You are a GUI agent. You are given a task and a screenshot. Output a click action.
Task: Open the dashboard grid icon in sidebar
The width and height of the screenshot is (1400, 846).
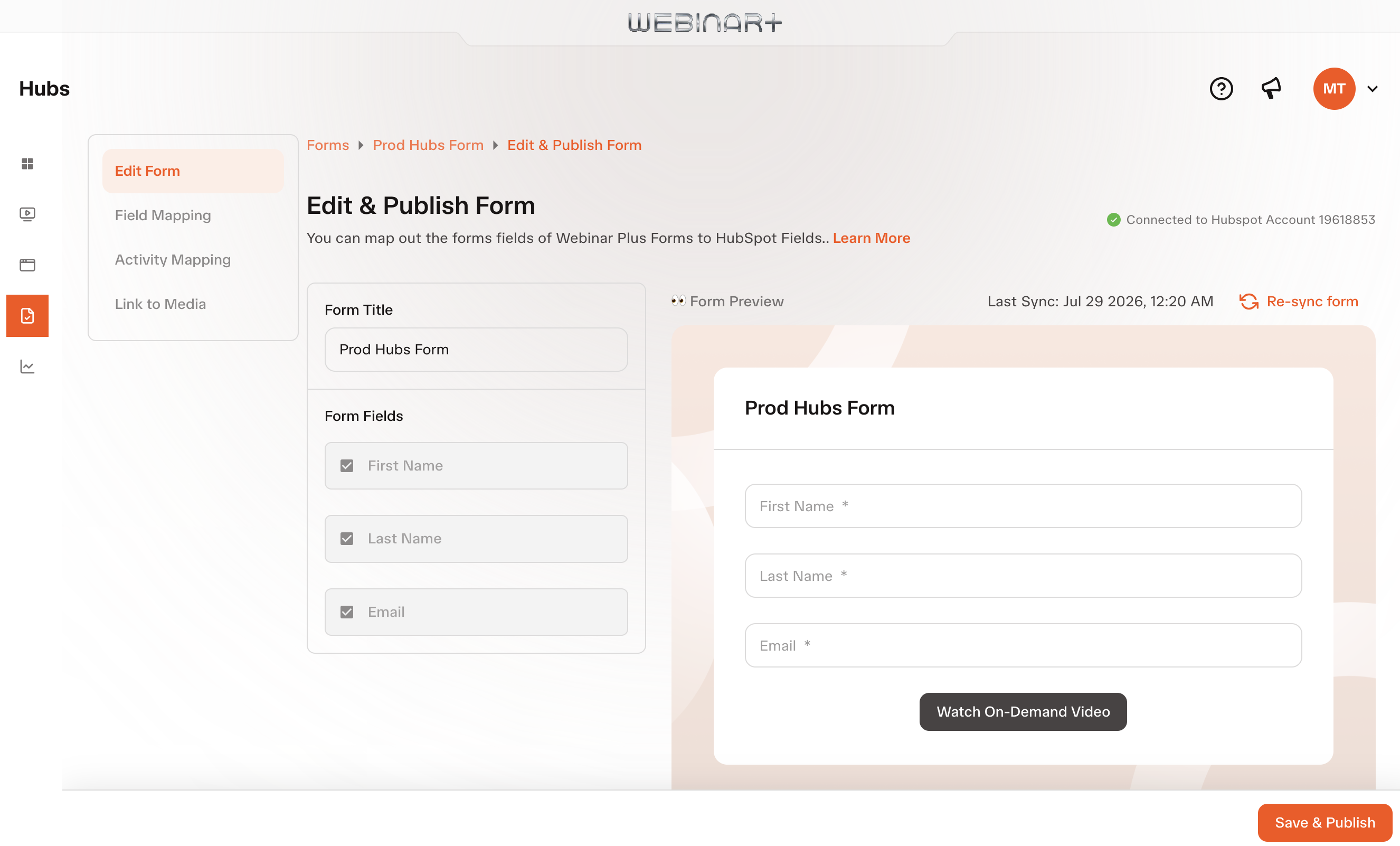tap(27, 164)
